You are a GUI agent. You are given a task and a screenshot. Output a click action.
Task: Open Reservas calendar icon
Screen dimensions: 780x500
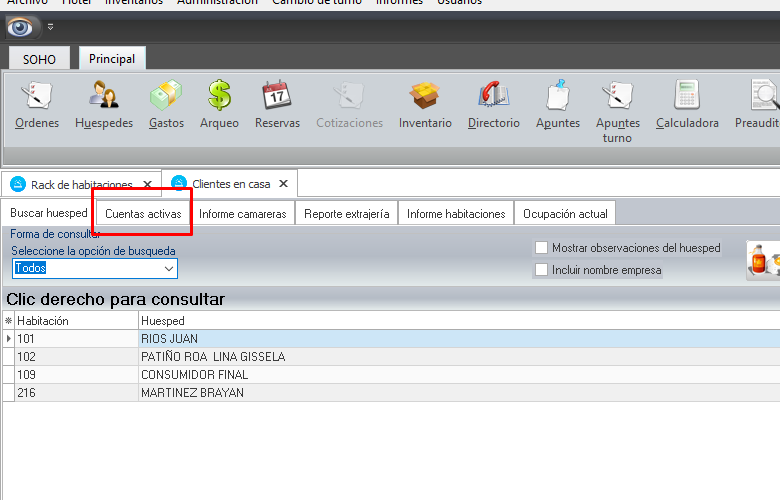277,98
